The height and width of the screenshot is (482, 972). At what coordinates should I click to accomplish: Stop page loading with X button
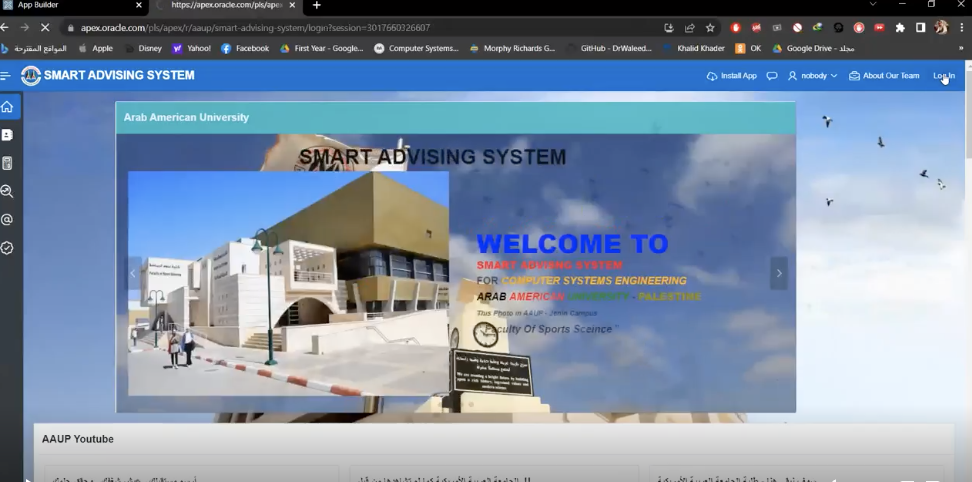click(x=46, y=28)
